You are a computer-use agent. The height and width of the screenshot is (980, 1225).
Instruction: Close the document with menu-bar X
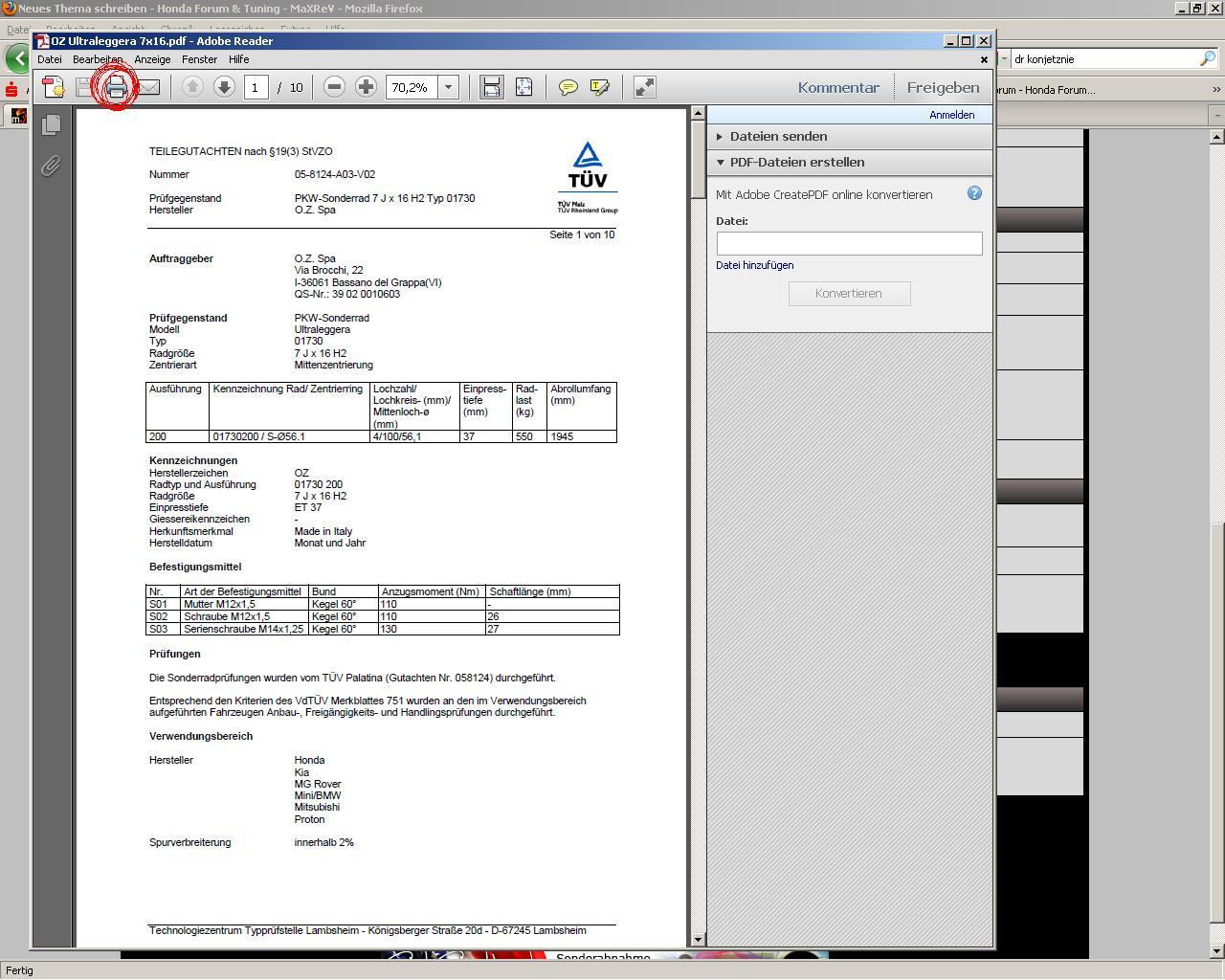click(x=984, y=59)
